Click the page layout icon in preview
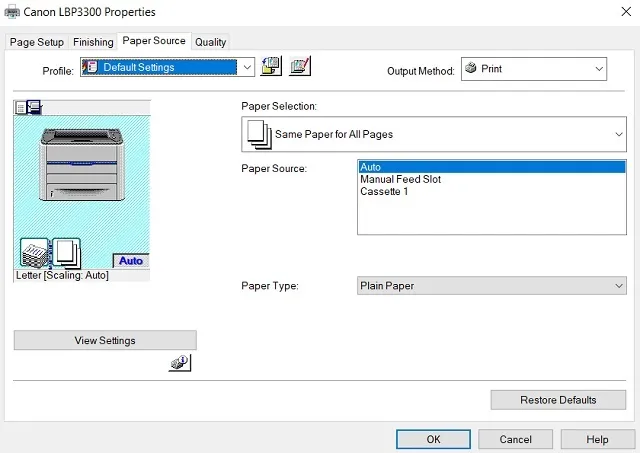Viewport: 640px width, 453px height. pyautogui.click(x=66, y=252)
